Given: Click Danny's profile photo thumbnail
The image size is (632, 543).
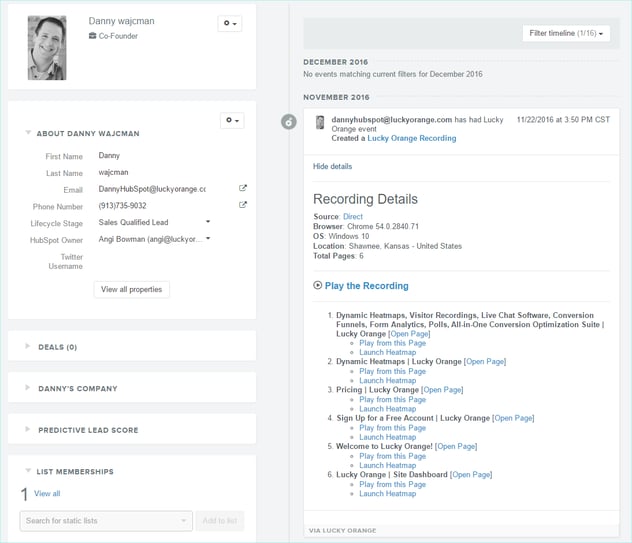Looking at the screenshot, I should [x=47, y=48].
